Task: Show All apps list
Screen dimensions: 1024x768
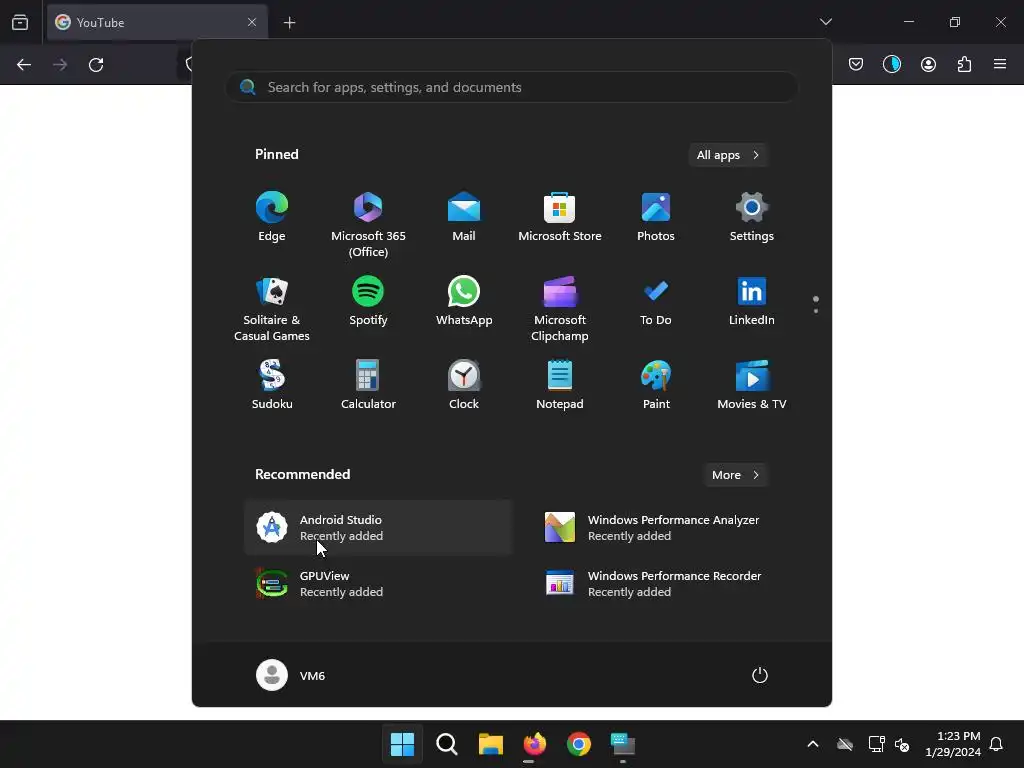Action: tap(728, 155)
